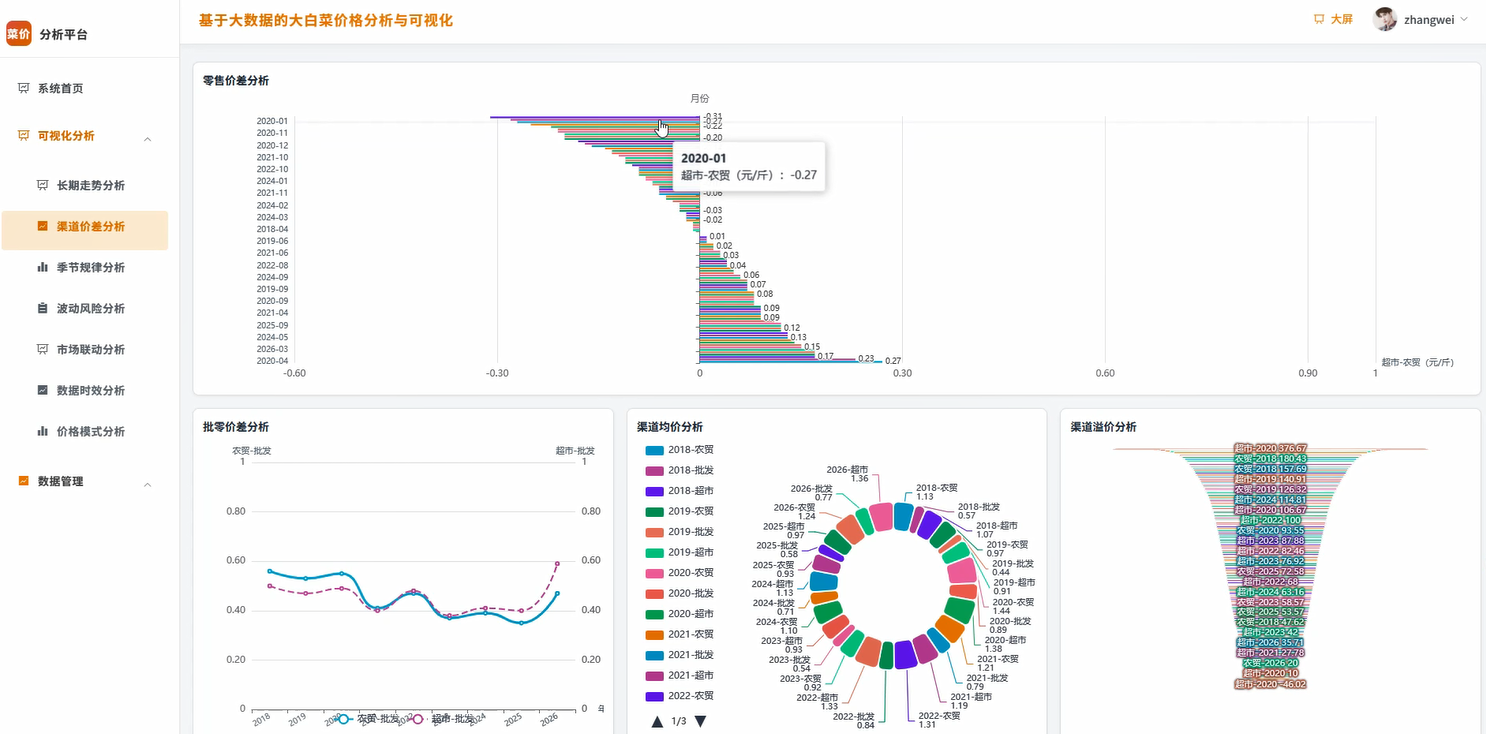Viewport: 1486px width, 734px height.
Task: Click the 0.27 bar value label
Action: (x=893, y=360)
